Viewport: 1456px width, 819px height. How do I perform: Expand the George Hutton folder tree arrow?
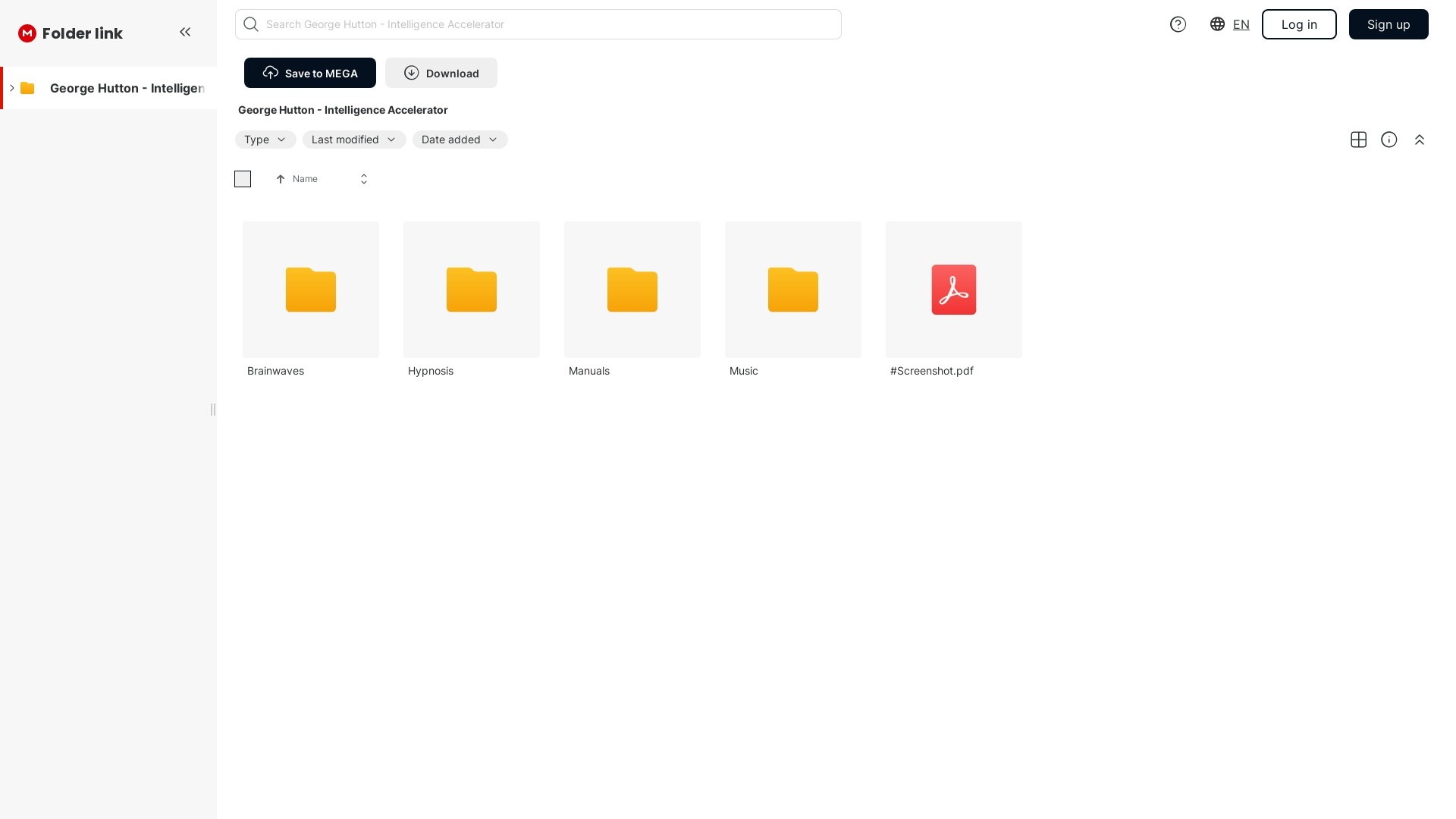pyautogui.click(x=12, y=88)
